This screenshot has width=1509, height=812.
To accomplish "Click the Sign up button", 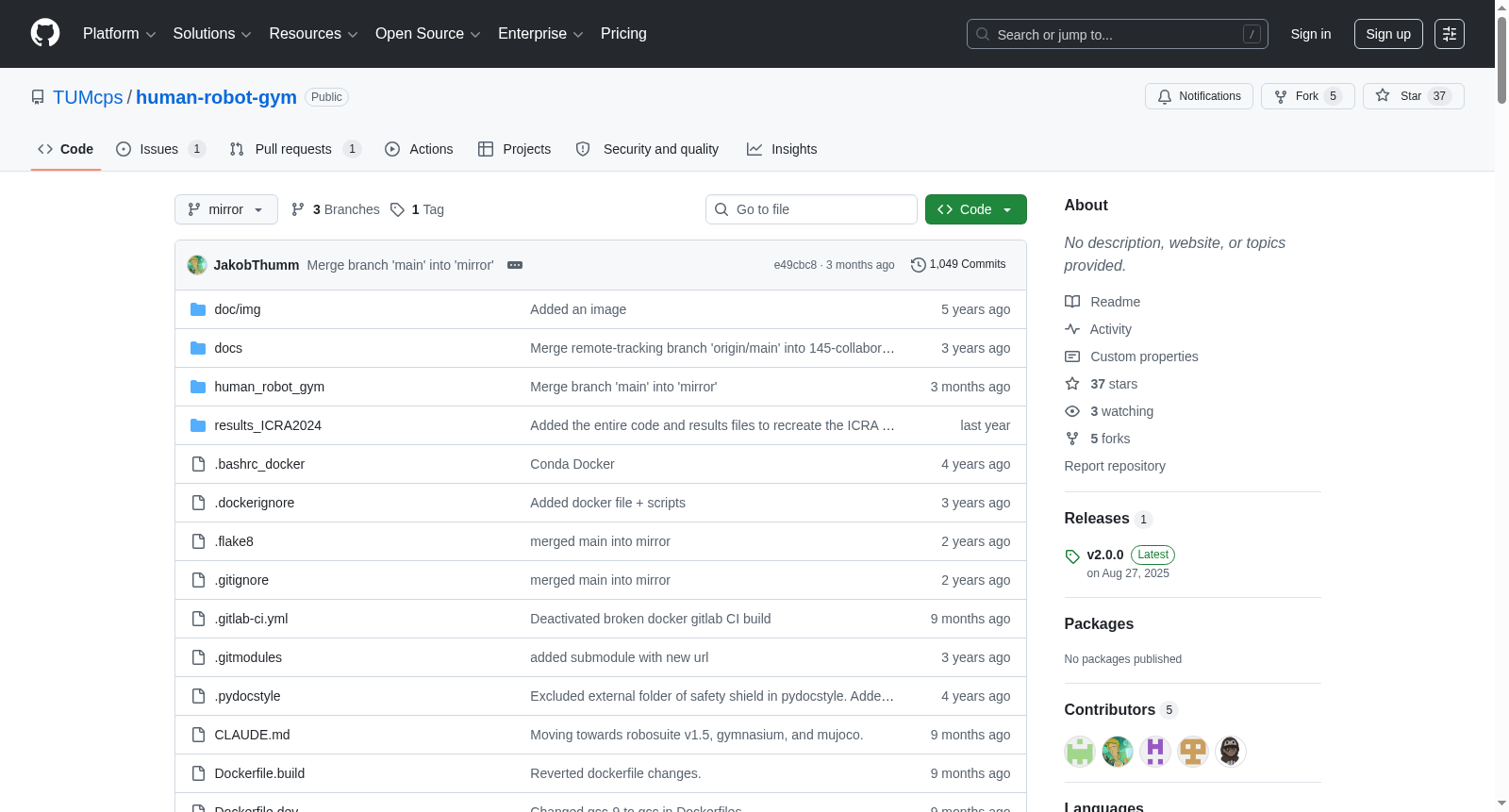I will coord(1388,34).
